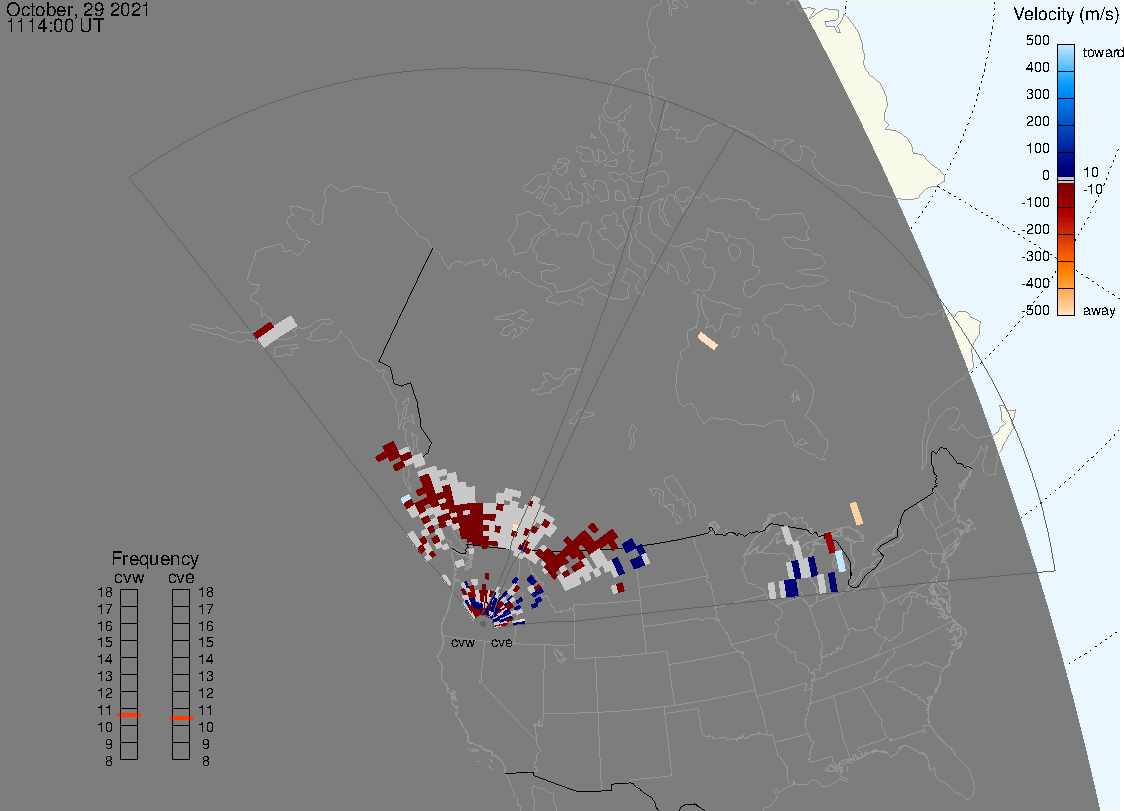
Task: Click the "October, 29 2021" date text
Action: pos(78,11)
